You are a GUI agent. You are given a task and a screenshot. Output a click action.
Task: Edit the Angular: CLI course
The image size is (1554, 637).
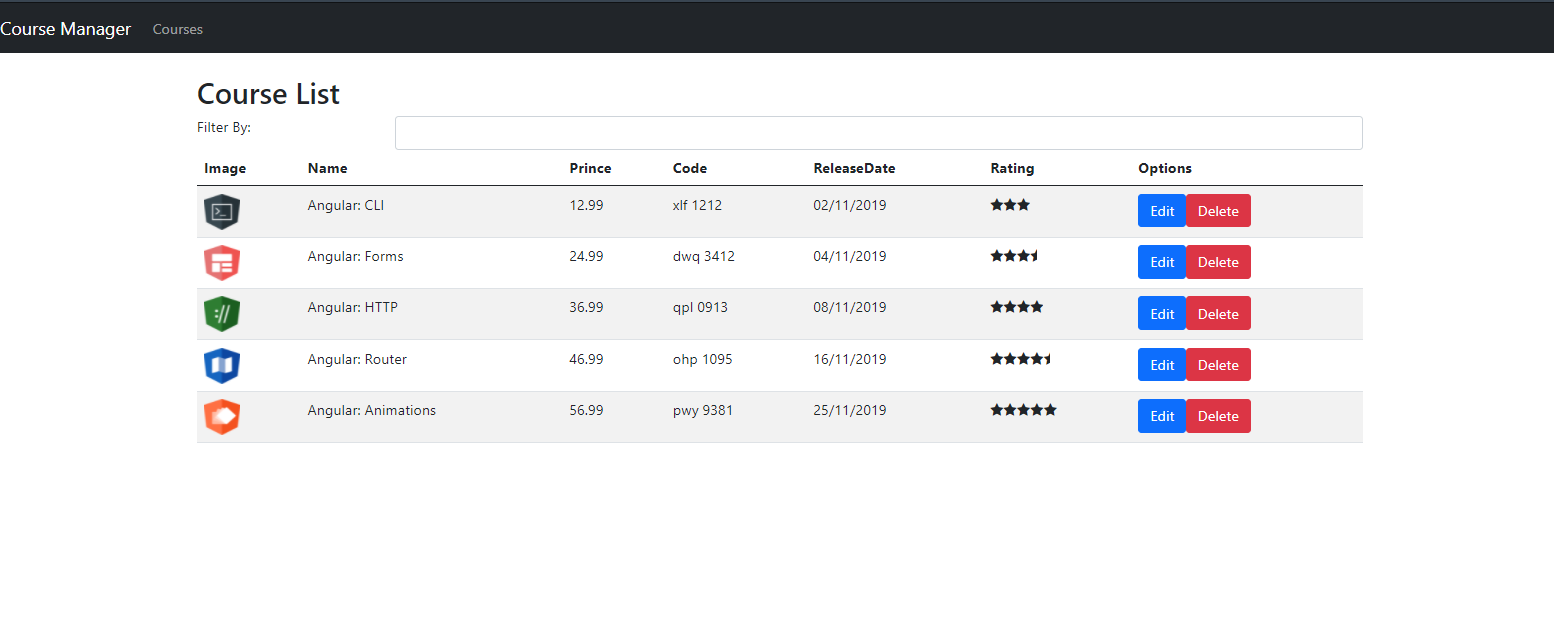click(x=1162, y=211)
